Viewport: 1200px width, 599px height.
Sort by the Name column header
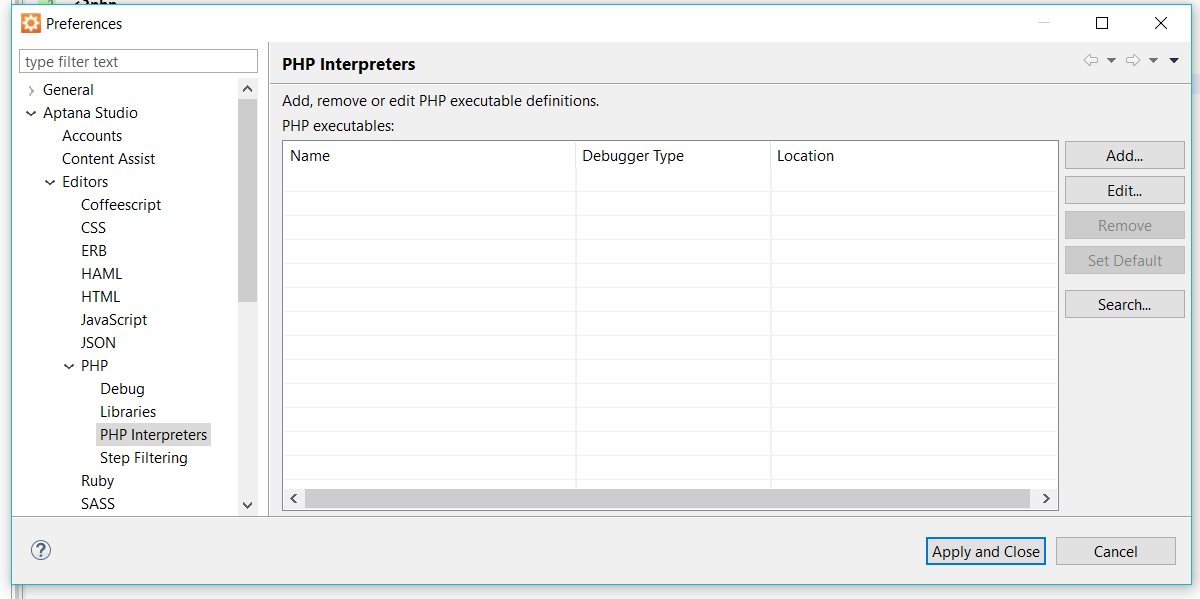(429, 156)
